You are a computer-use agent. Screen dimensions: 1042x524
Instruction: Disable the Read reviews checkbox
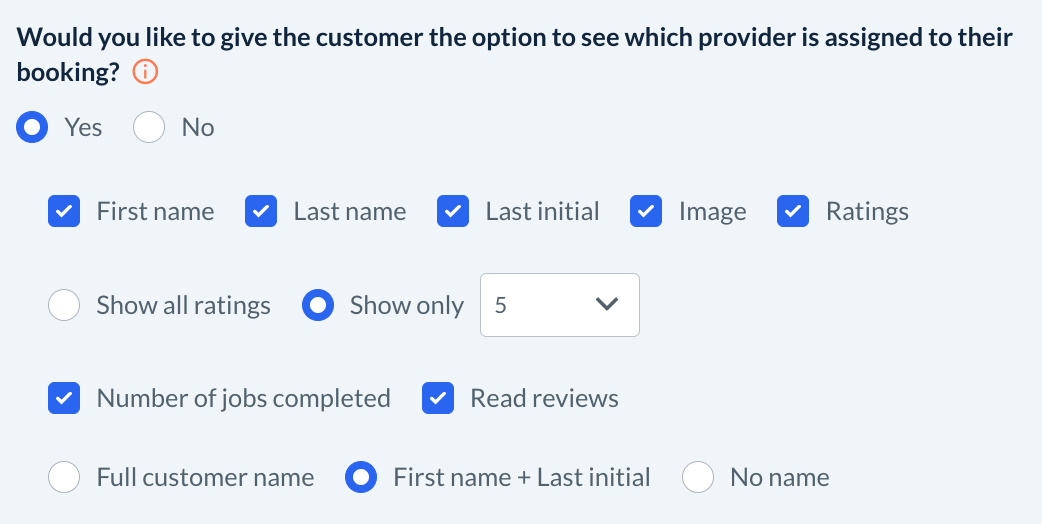pos(438,398)
